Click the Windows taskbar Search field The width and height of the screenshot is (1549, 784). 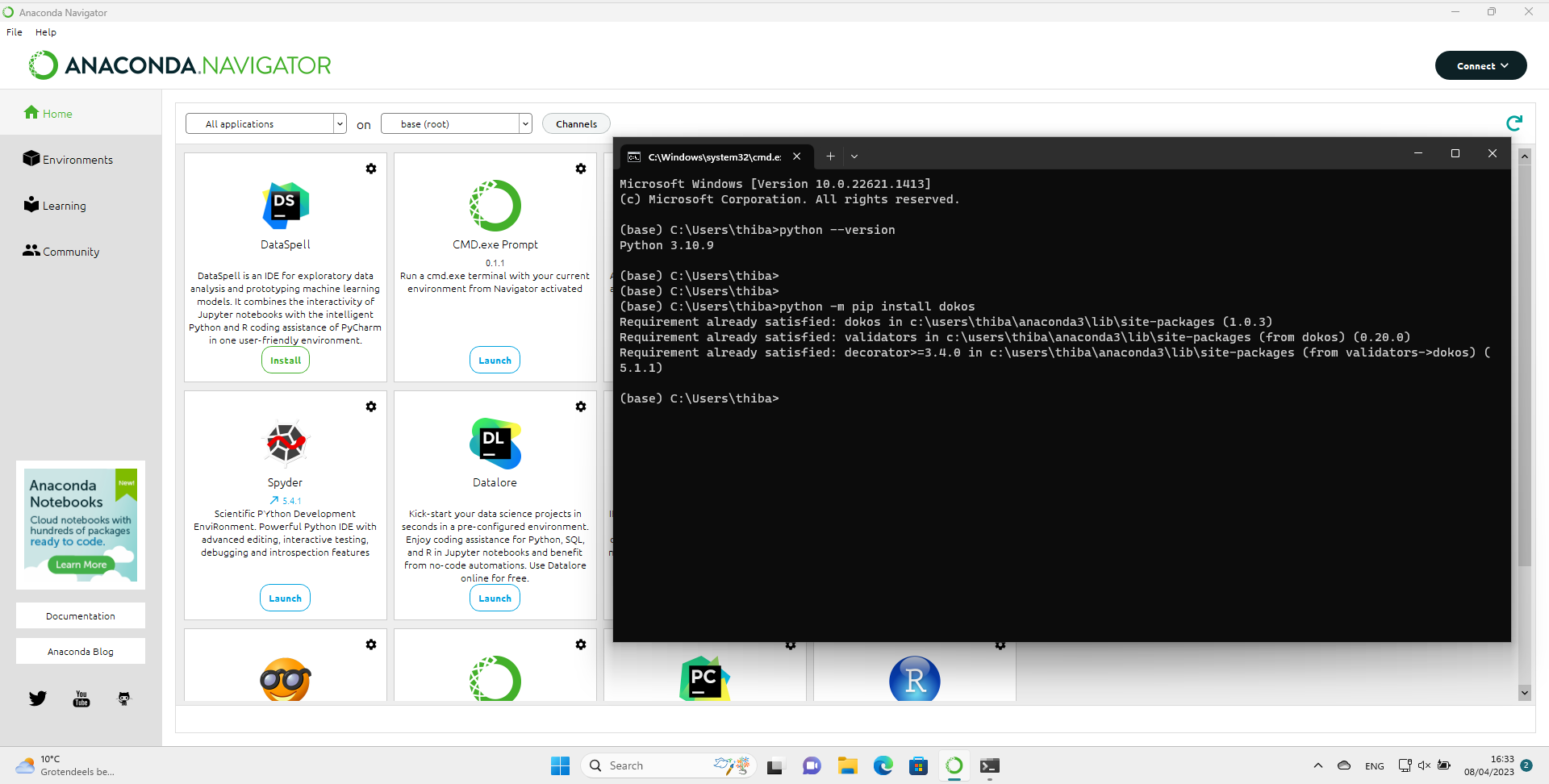[x=668, y=765]
